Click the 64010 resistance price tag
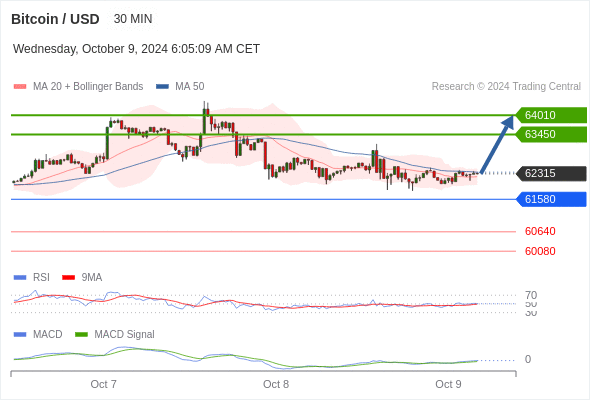 551,115
